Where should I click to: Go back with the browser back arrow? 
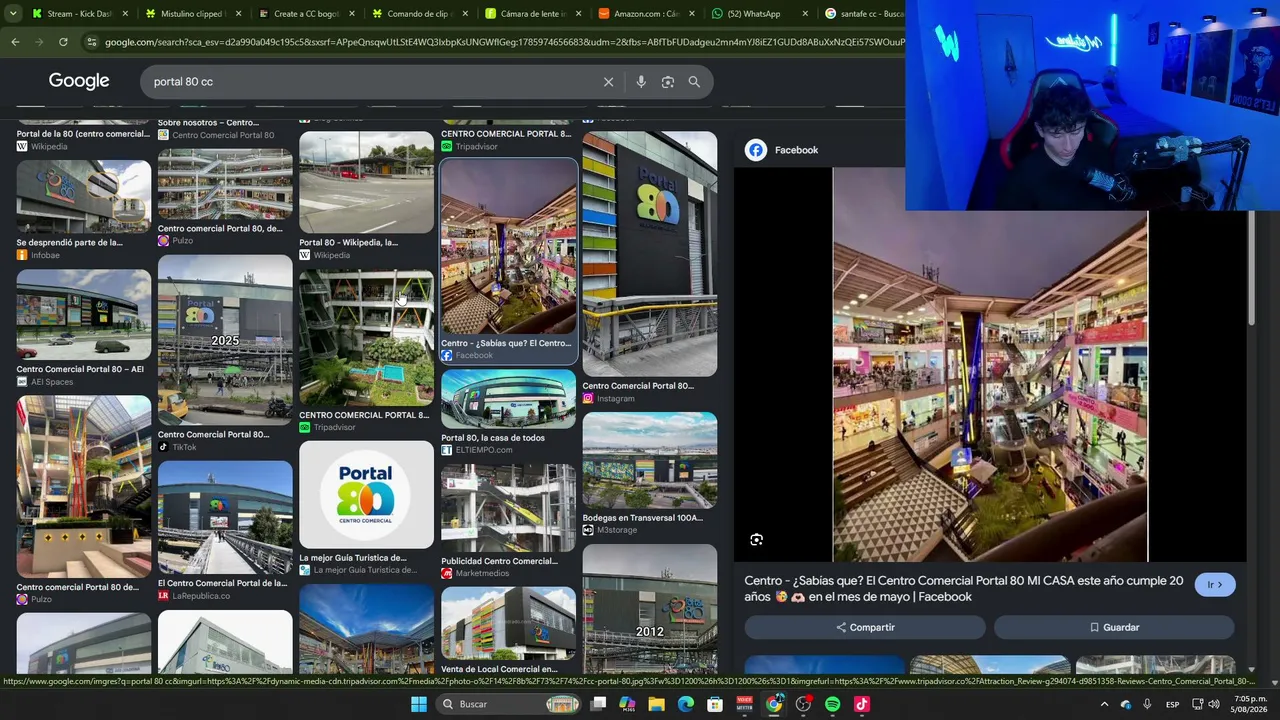[15, 42]
